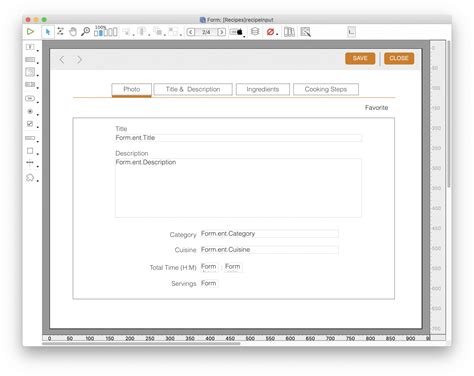Open the property list inspector icon
Image resolution: width=474 pixels, height=376 pixels.
[305, 32]
